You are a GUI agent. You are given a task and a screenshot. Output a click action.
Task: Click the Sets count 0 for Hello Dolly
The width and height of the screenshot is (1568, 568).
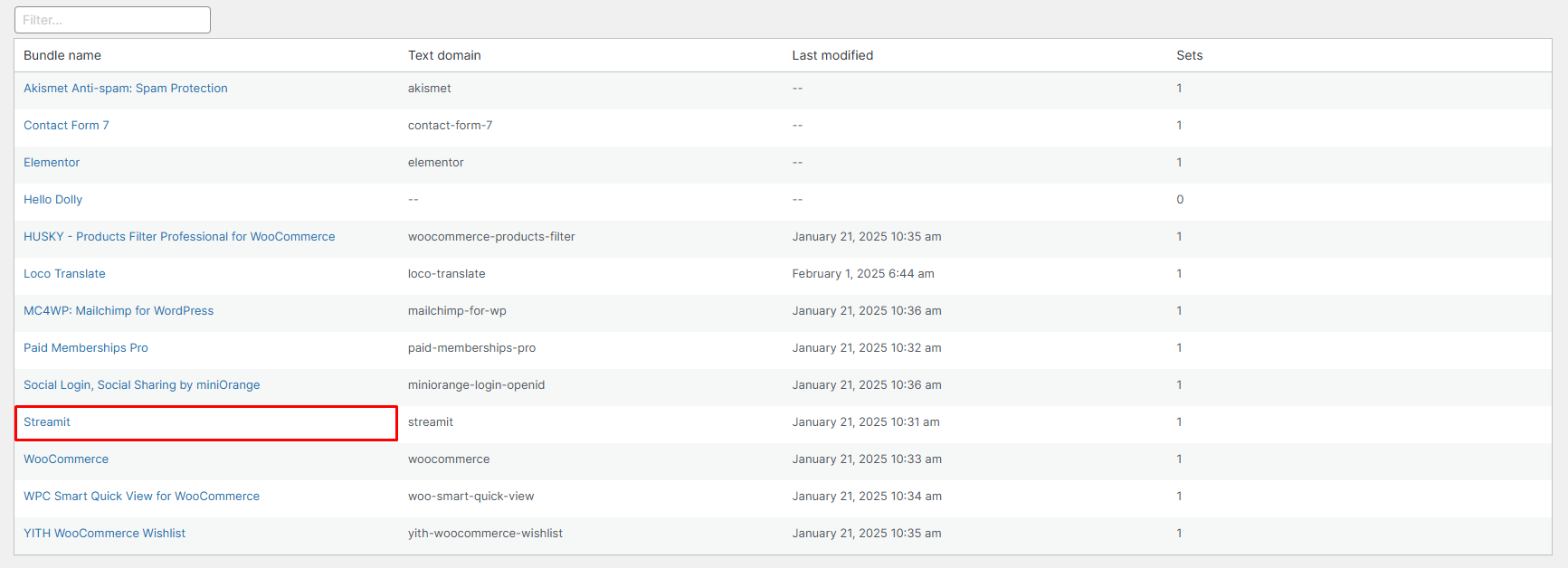coord(1180,199)
